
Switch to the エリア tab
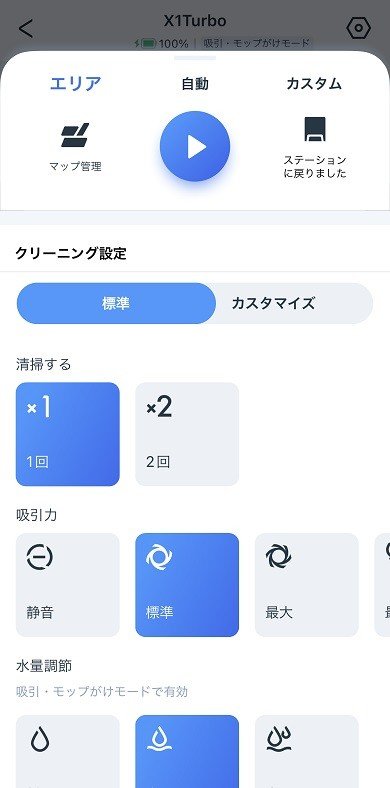[x=75, y=83]
